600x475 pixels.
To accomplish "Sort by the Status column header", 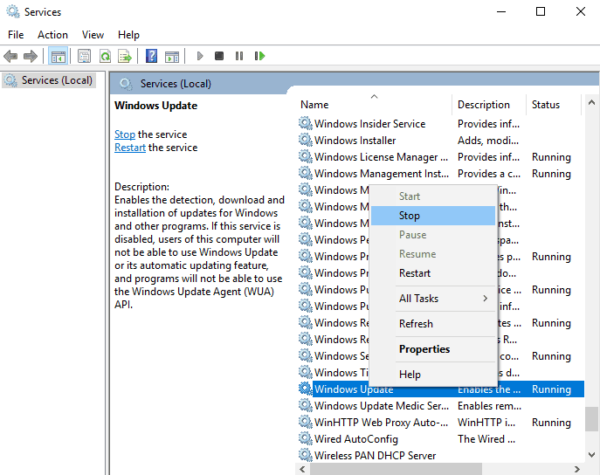I will click(554, 104).
